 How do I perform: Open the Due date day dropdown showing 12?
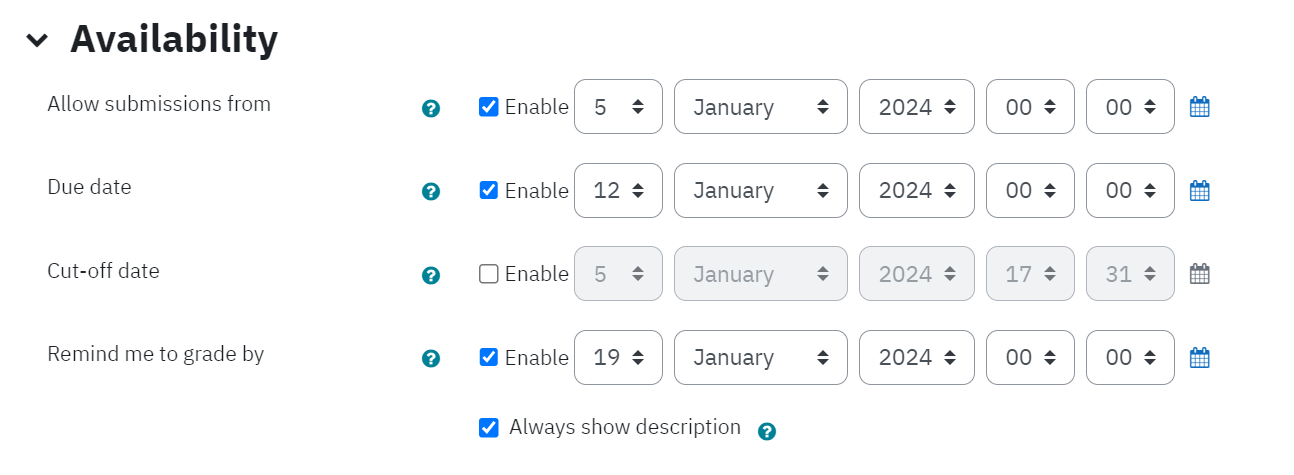[618, 190]
